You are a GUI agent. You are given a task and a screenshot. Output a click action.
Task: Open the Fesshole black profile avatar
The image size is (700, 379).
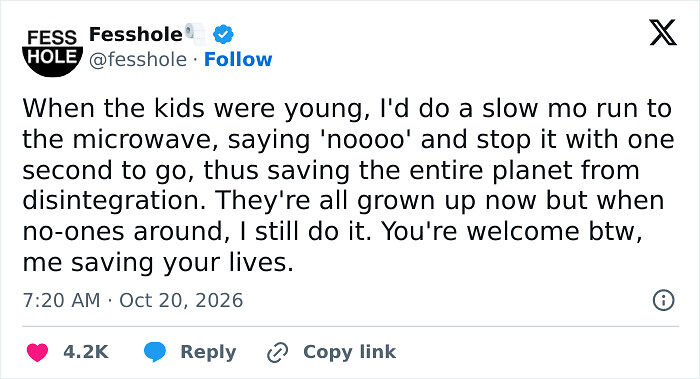coord(52,53)
